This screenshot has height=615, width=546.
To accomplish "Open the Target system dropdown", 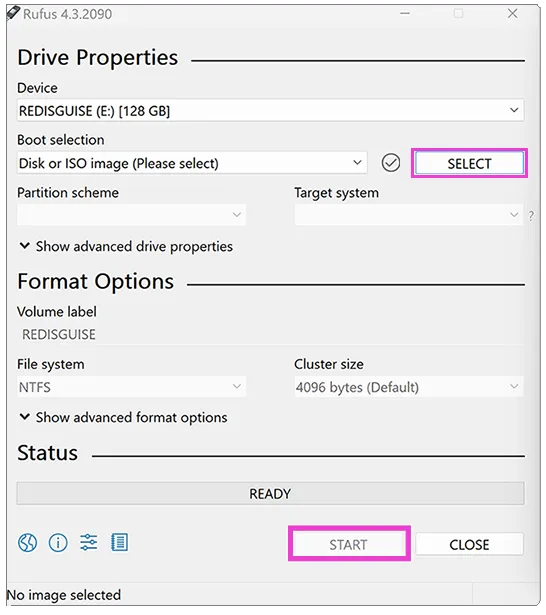I will pos(409,215).
